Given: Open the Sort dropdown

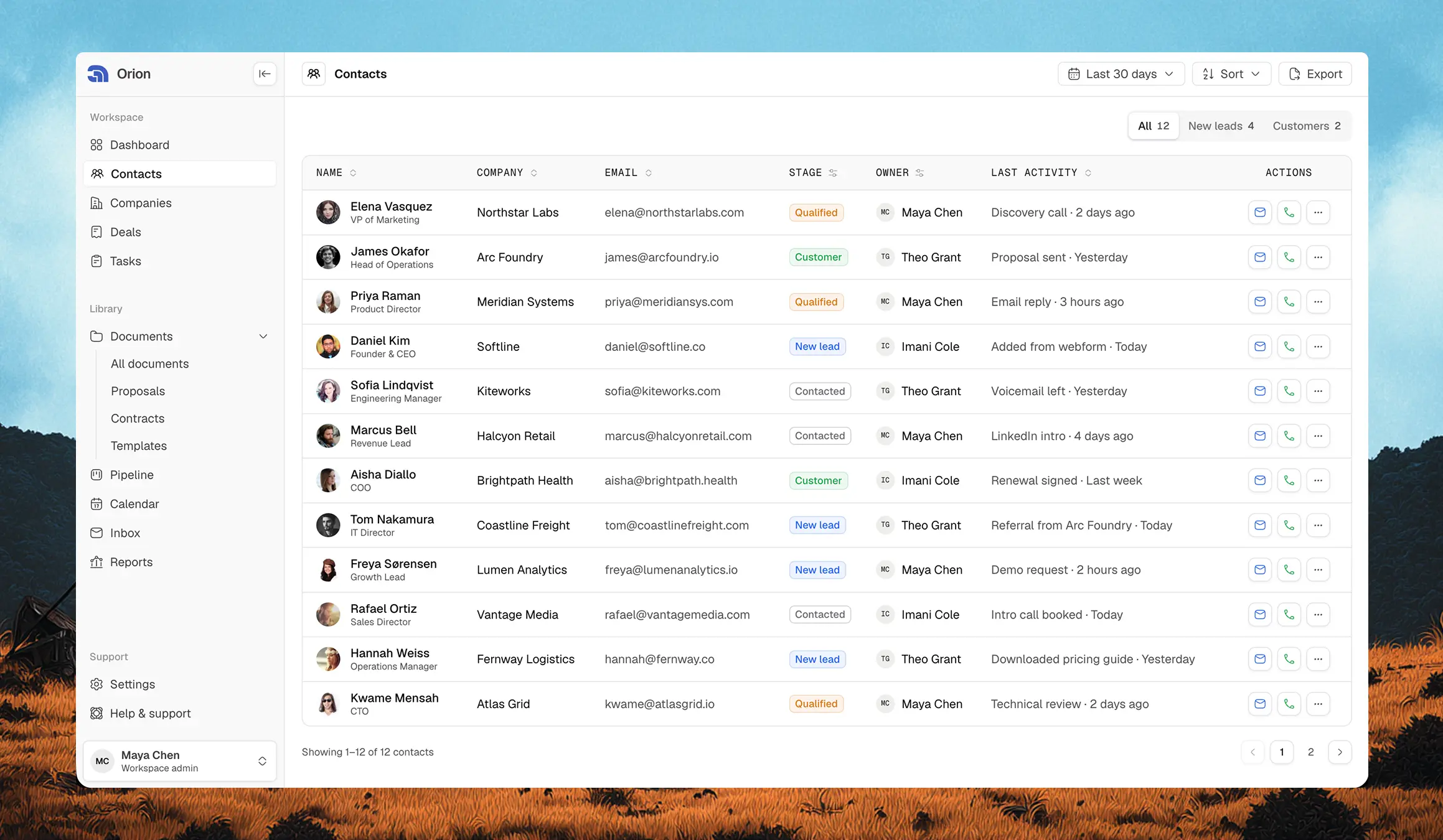Looking at the screenshot, I should [x=1231, y=74].
